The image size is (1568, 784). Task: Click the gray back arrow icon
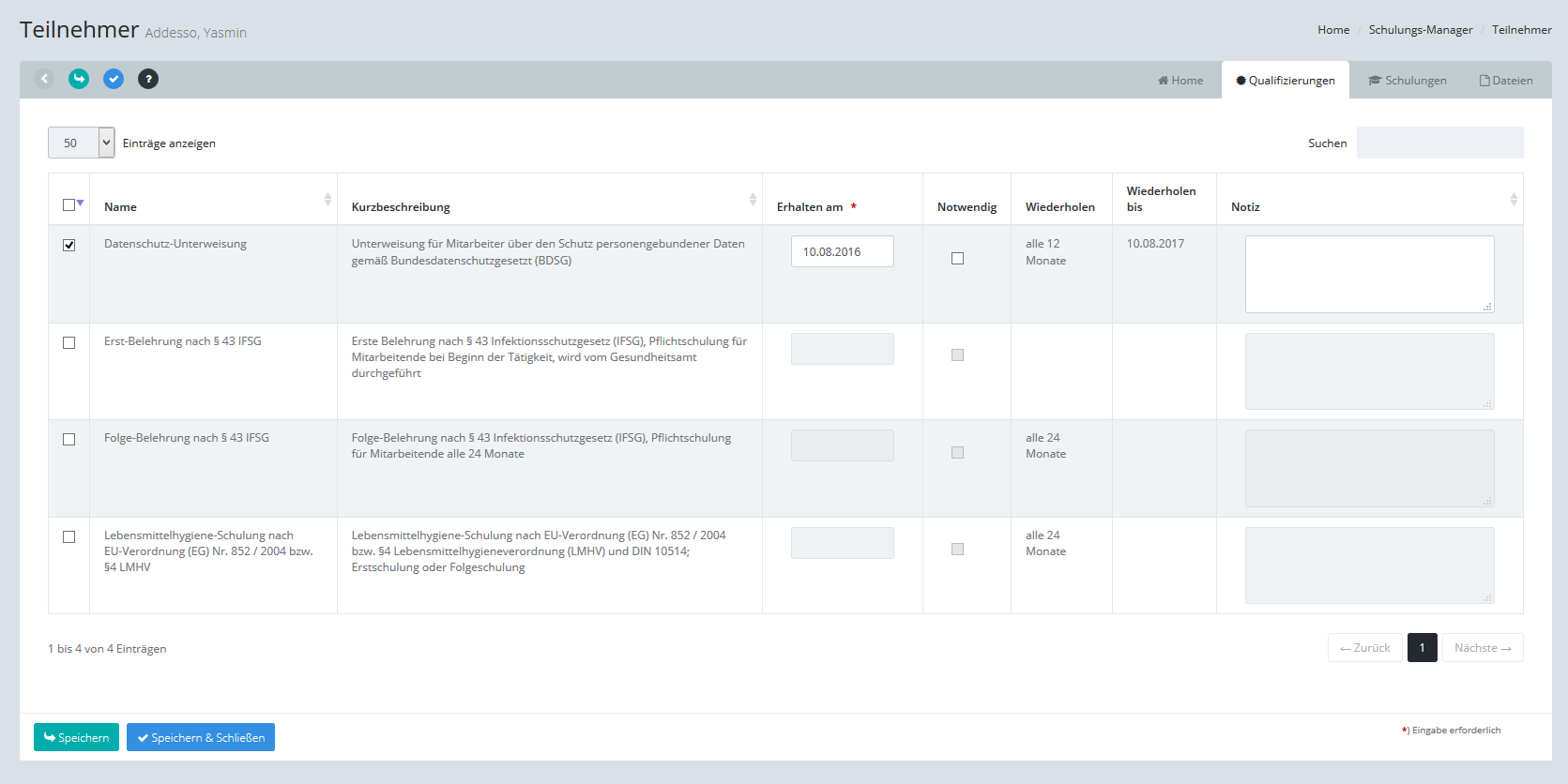44,79
